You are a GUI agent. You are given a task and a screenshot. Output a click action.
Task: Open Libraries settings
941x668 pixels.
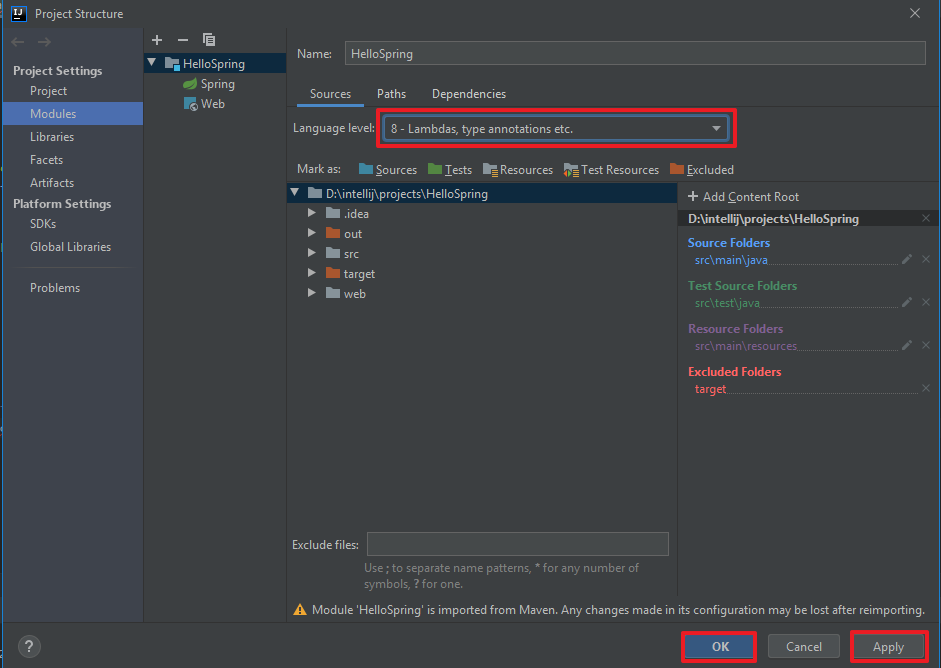click(x=52, y=137)
